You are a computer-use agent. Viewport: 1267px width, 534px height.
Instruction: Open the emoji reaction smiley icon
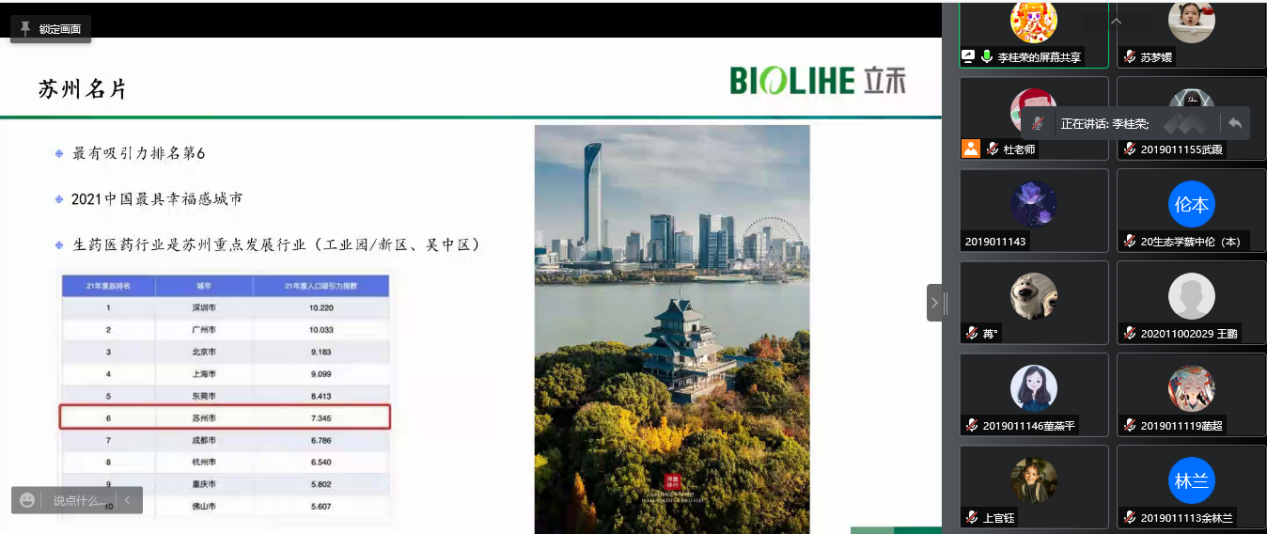[x=28, y=500]
